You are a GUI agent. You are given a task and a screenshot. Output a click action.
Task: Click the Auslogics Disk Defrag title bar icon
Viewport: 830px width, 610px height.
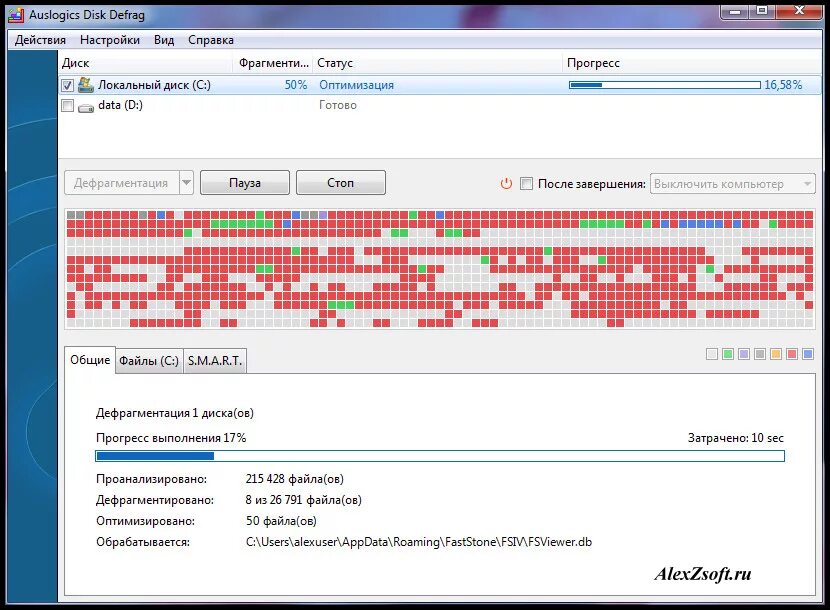tap(16, 15)
